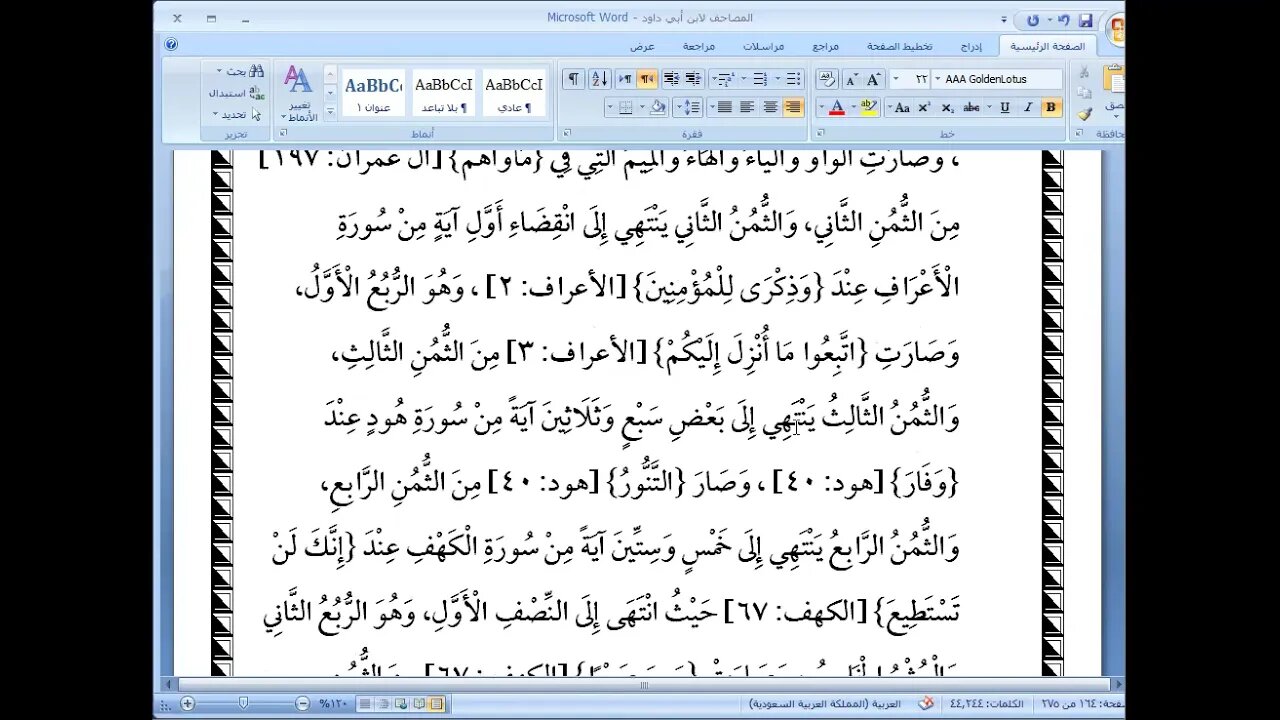
Task: Open the highlight color dropdown arrow
Action: point(853,107)
